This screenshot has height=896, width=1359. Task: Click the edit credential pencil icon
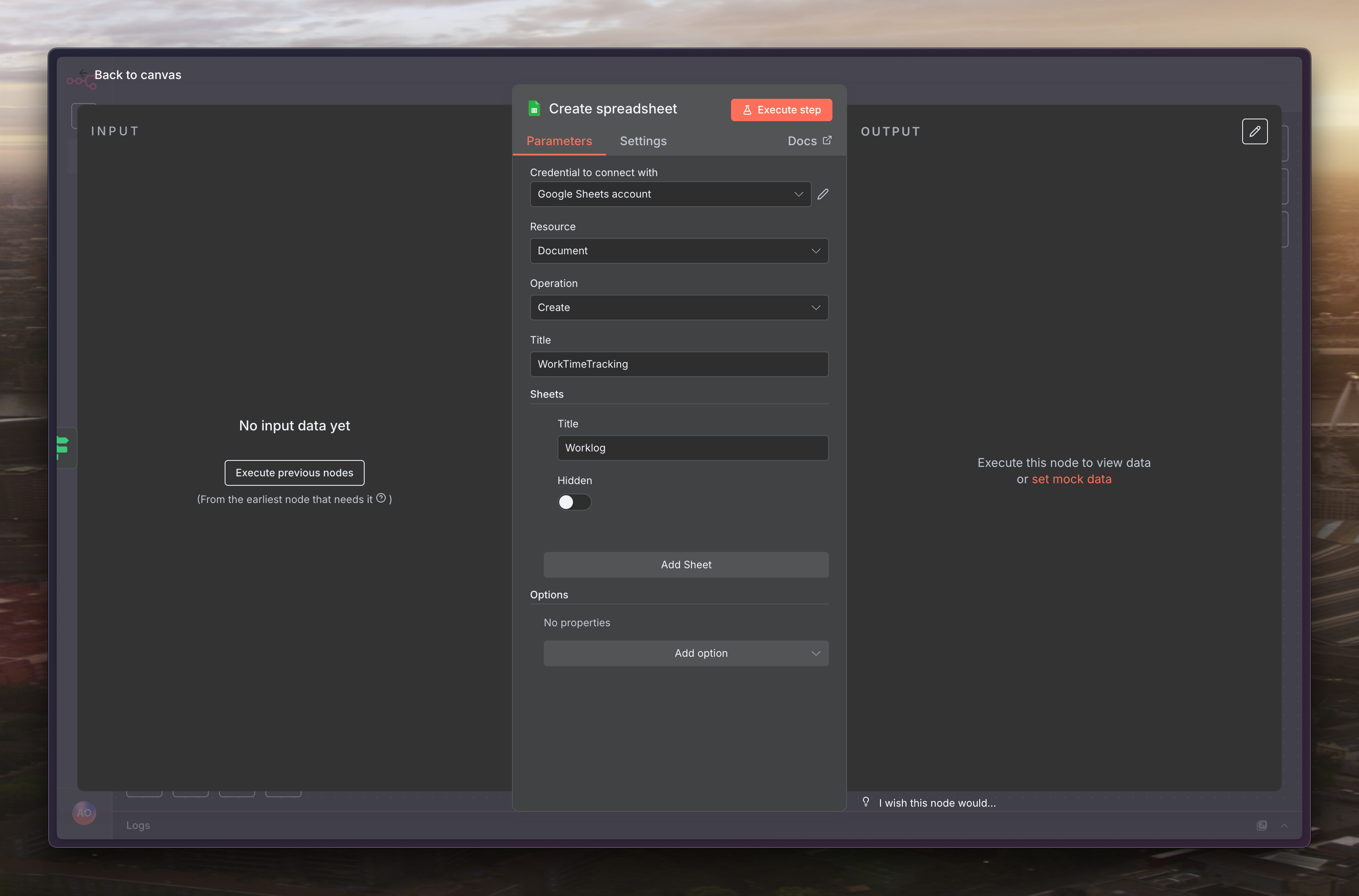point(823,194)
